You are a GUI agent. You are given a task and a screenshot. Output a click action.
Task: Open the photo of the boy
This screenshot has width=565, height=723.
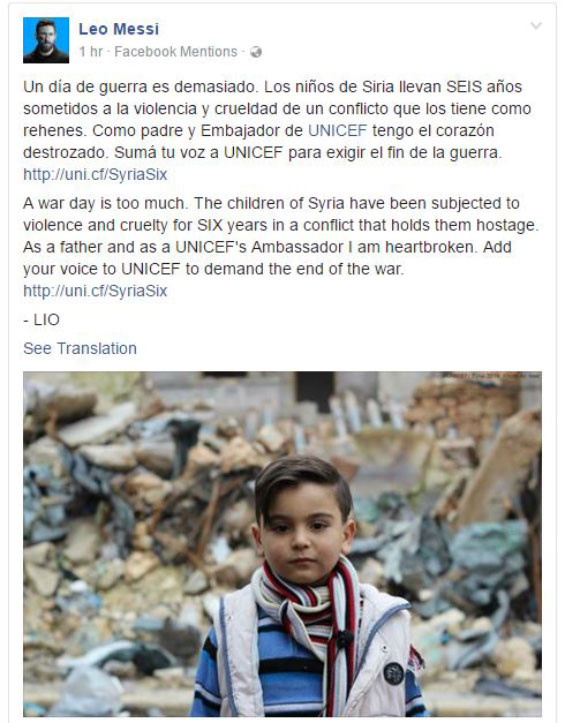(282, 544)
